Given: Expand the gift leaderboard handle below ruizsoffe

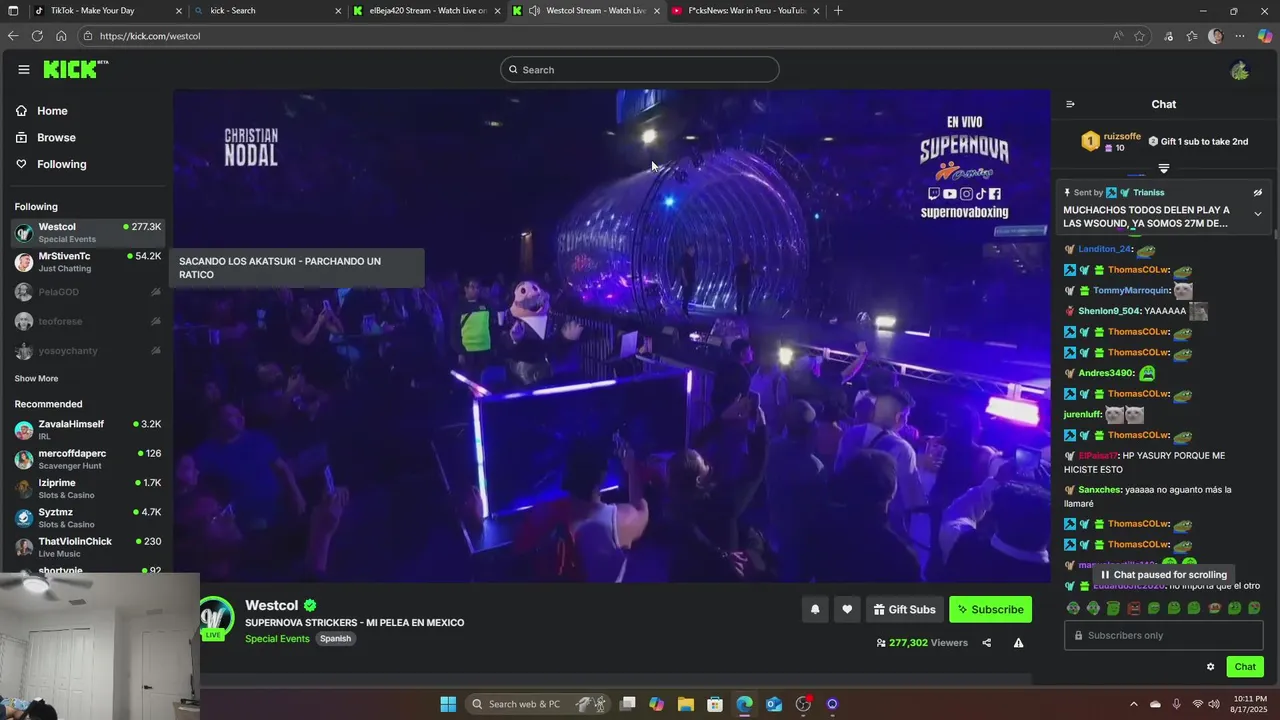Looking at the screenshot, I should click(x=1163, y=168).
